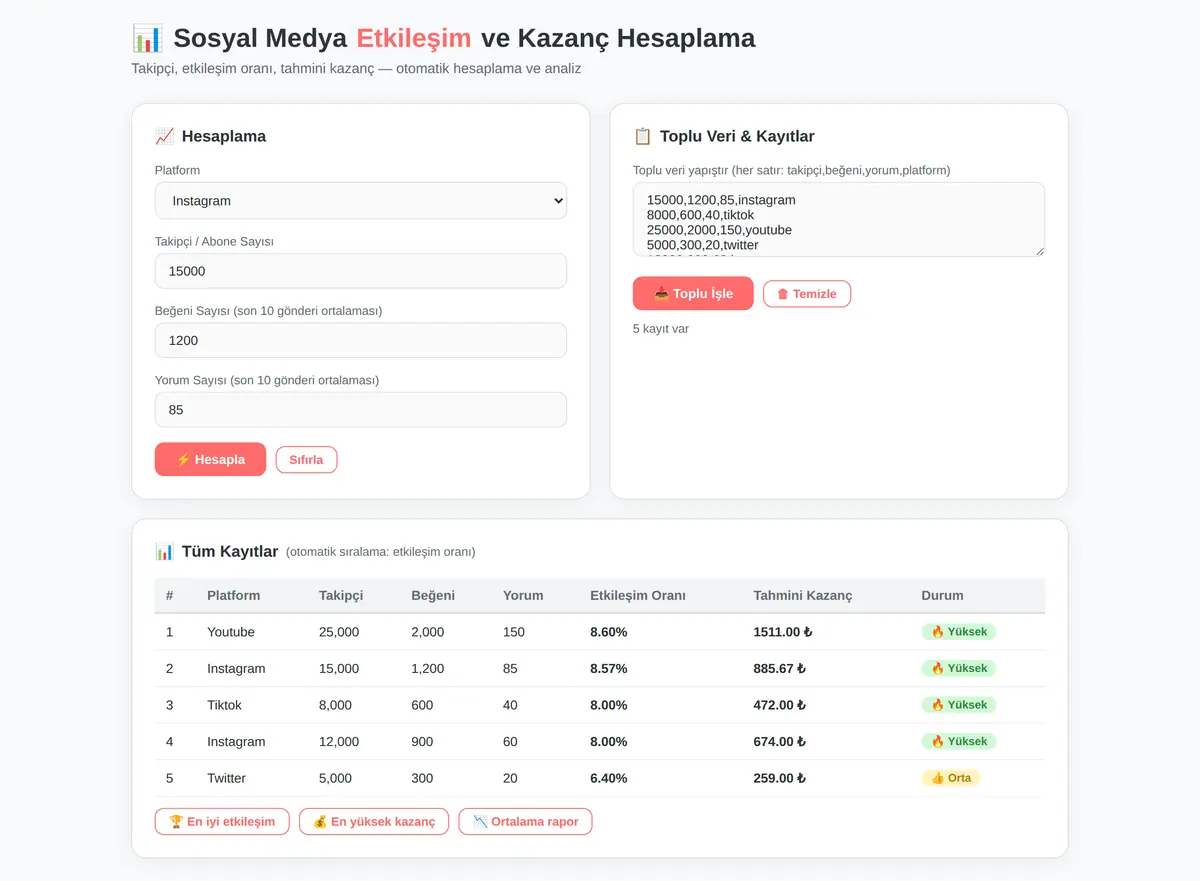Open the Ortalama rapor report
1200x881 pixels.
525,822
